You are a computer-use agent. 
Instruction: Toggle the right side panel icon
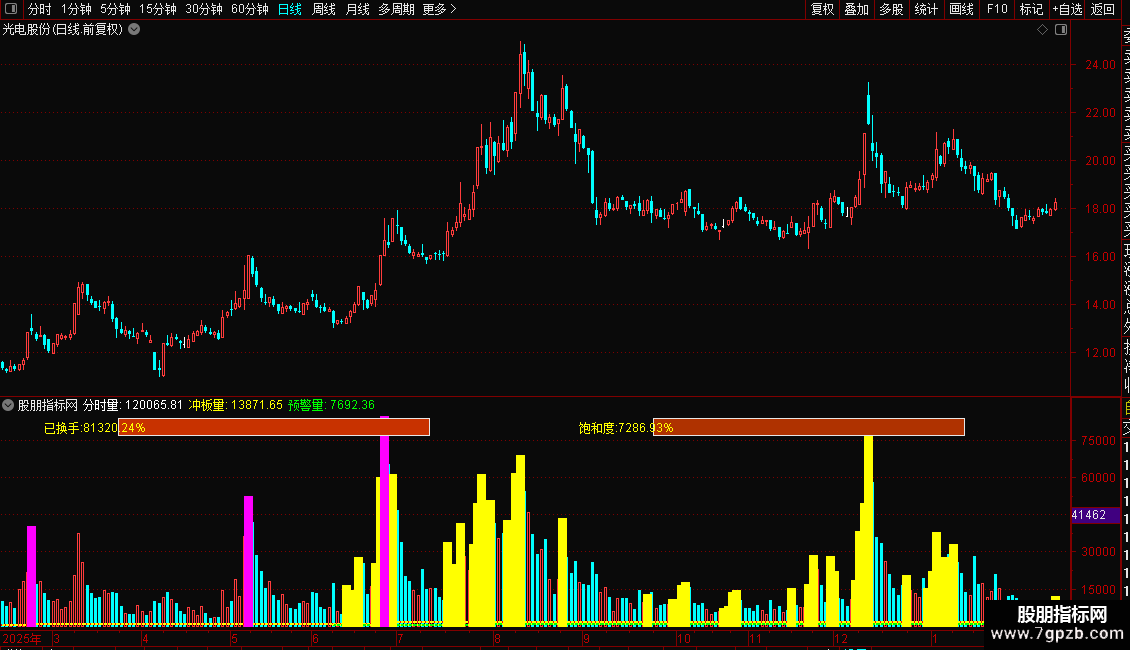pyautogui.click(x=1061, y=30)
